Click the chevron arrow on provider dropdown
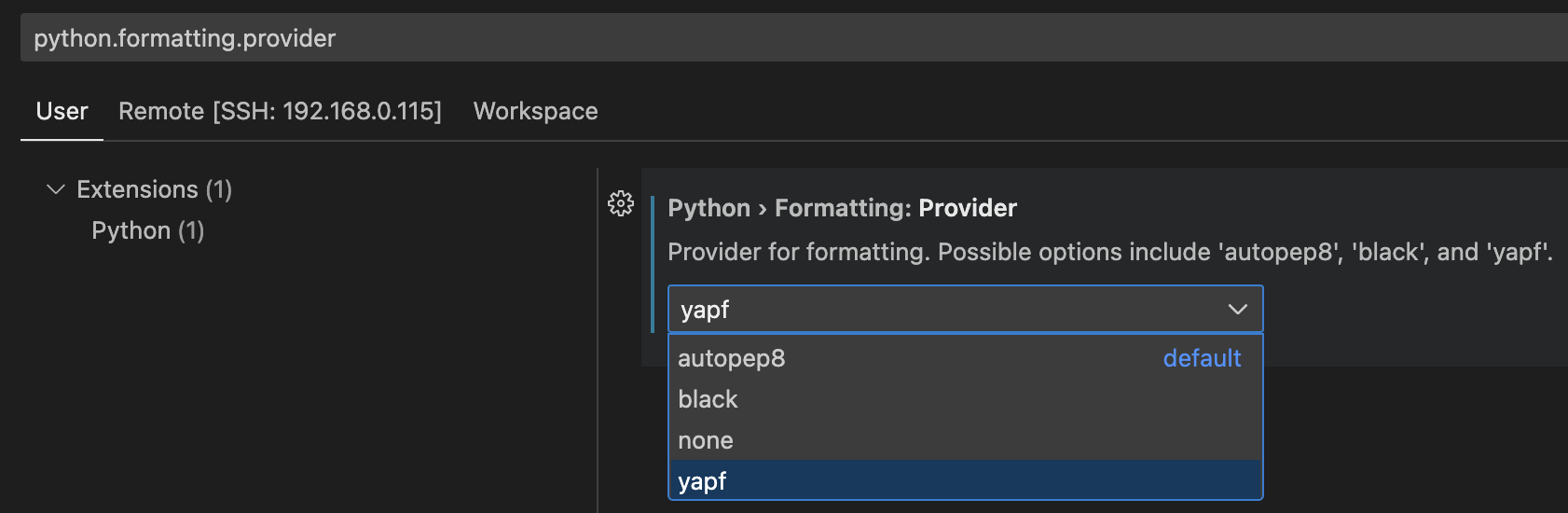The image size is (1568, 513). (x=1237, y=310)
